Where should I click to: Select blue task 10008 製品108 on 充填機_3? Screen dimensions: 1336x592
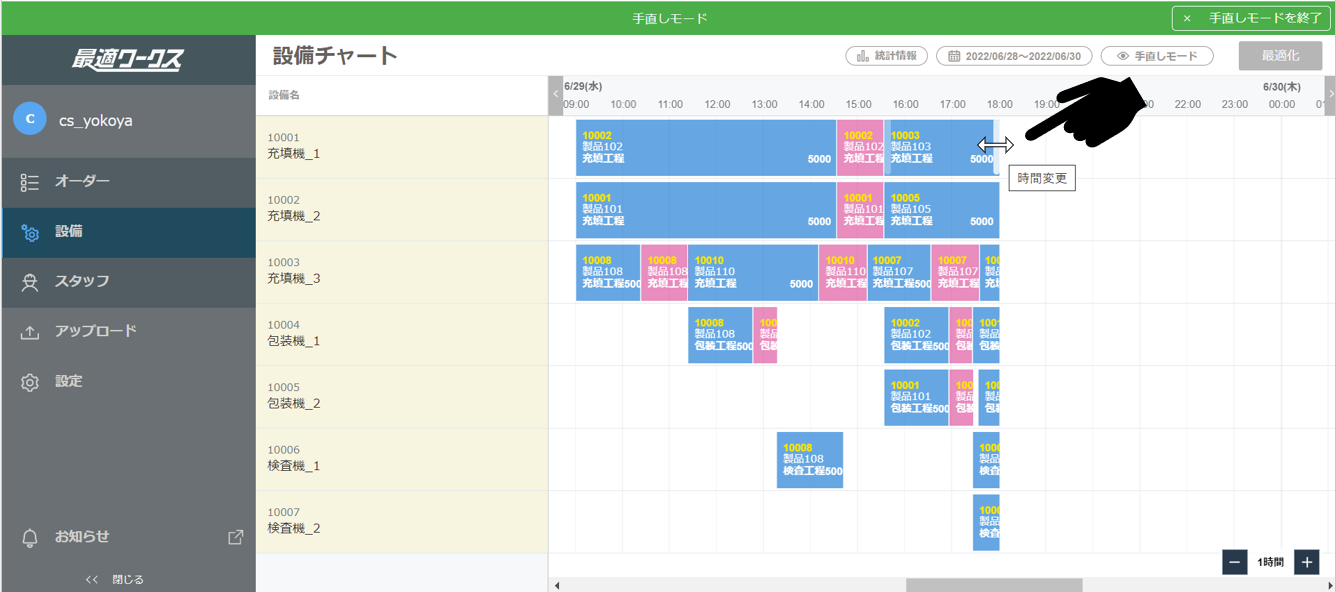pos(608,272)
